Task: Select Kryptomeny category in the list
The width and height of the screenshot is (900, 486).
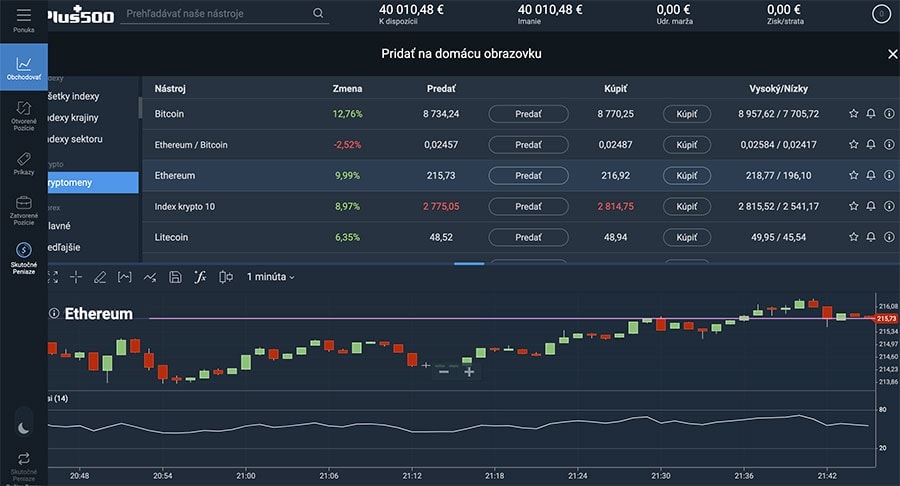Action: tap(92, 182)
